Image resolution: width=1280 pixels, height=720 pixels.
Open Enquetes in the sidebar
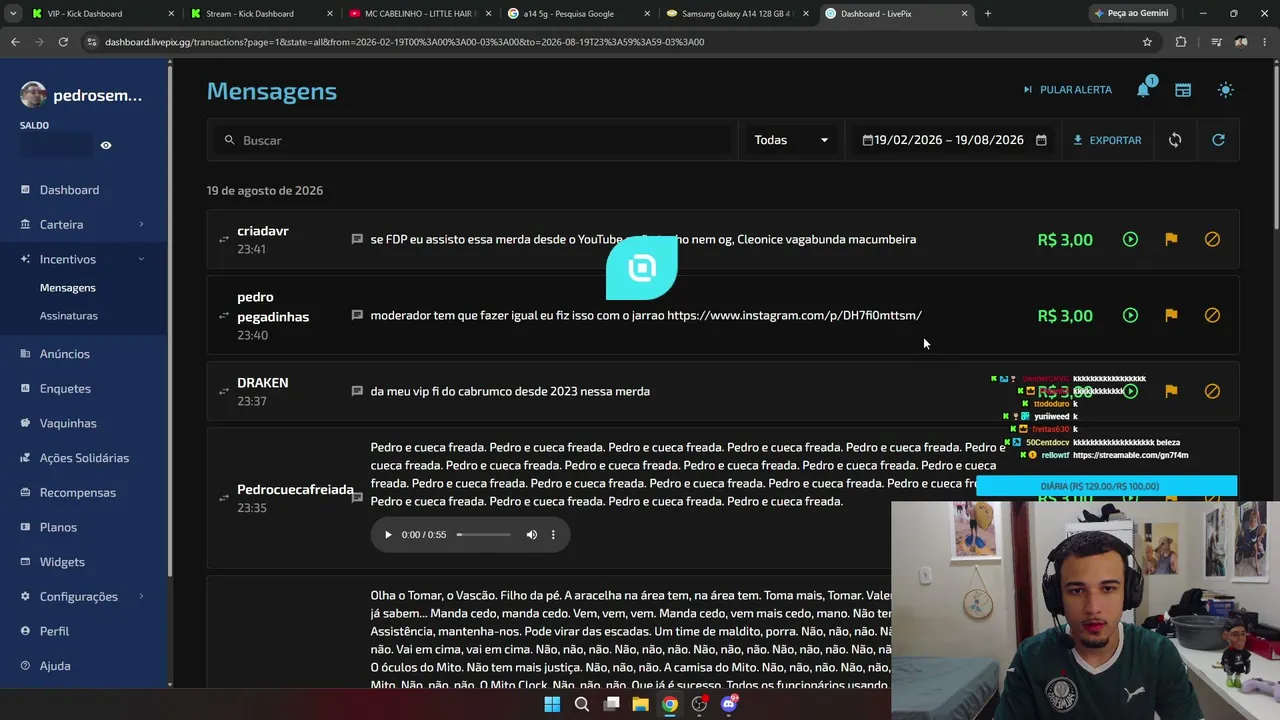tap(65, 389)
